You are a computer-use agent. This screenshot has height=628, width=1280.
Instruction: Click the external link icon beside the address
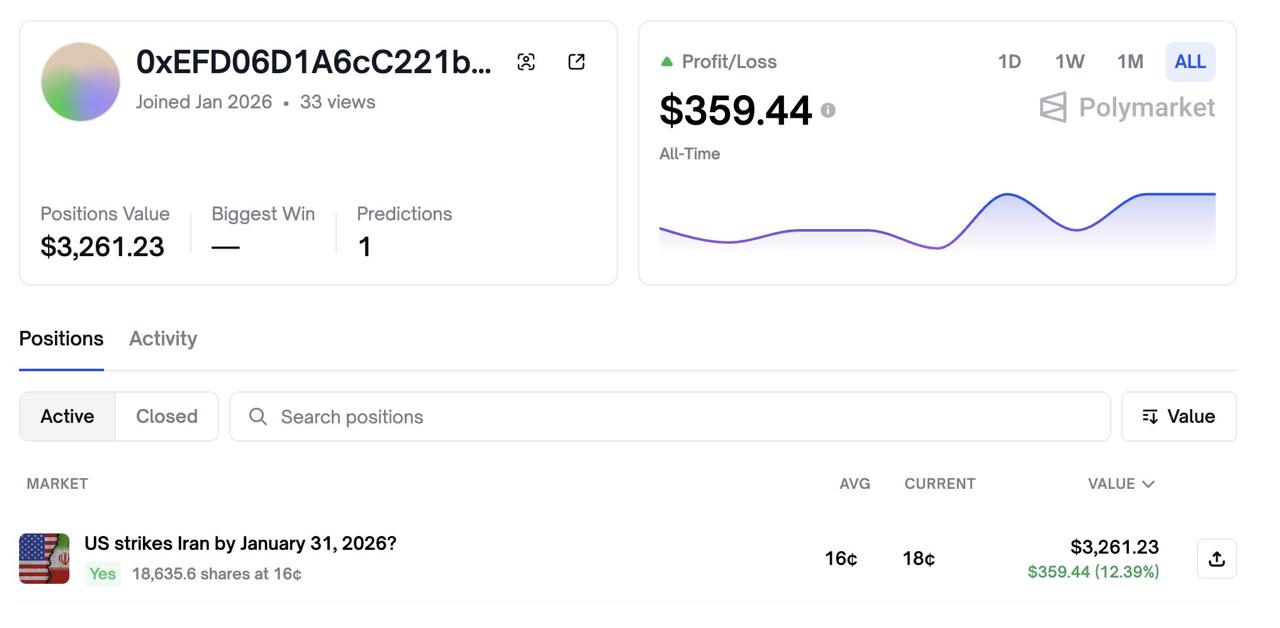pyautogui.click(x=576, y=62)
